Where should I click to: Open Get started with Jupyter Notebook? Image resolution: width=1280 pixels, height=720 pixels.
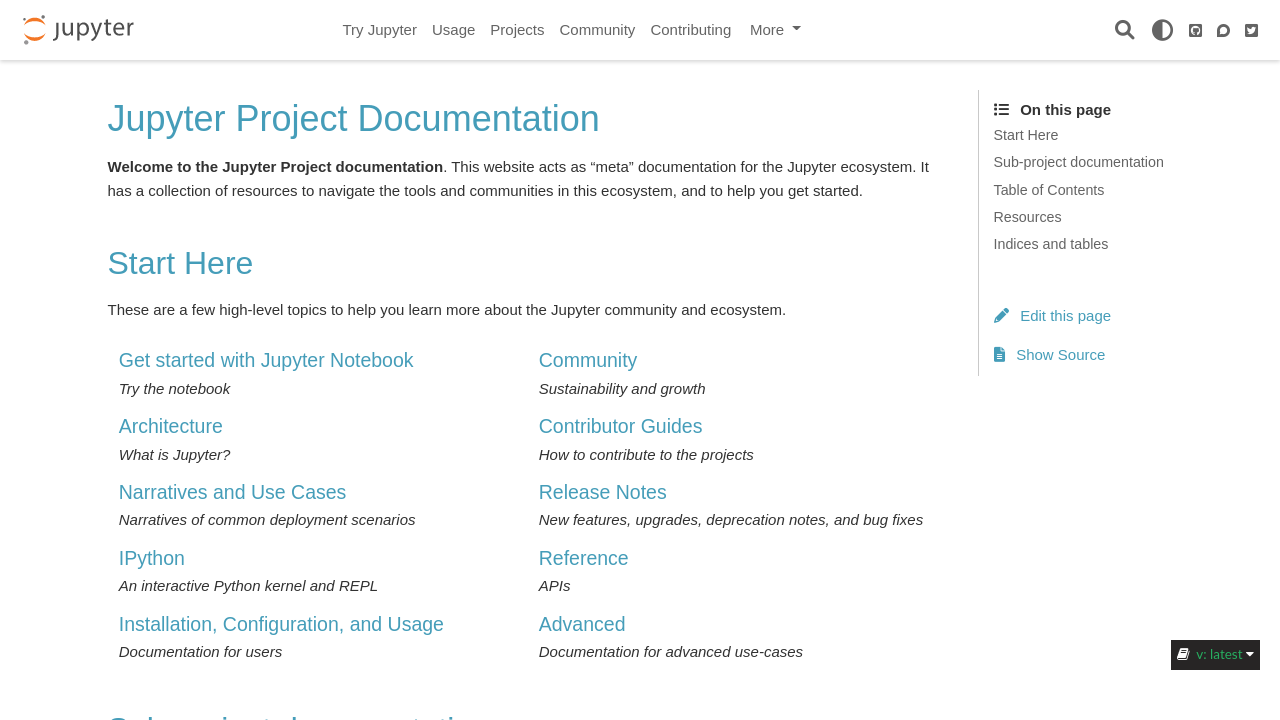pyautogui.click(x=266, y=360)
